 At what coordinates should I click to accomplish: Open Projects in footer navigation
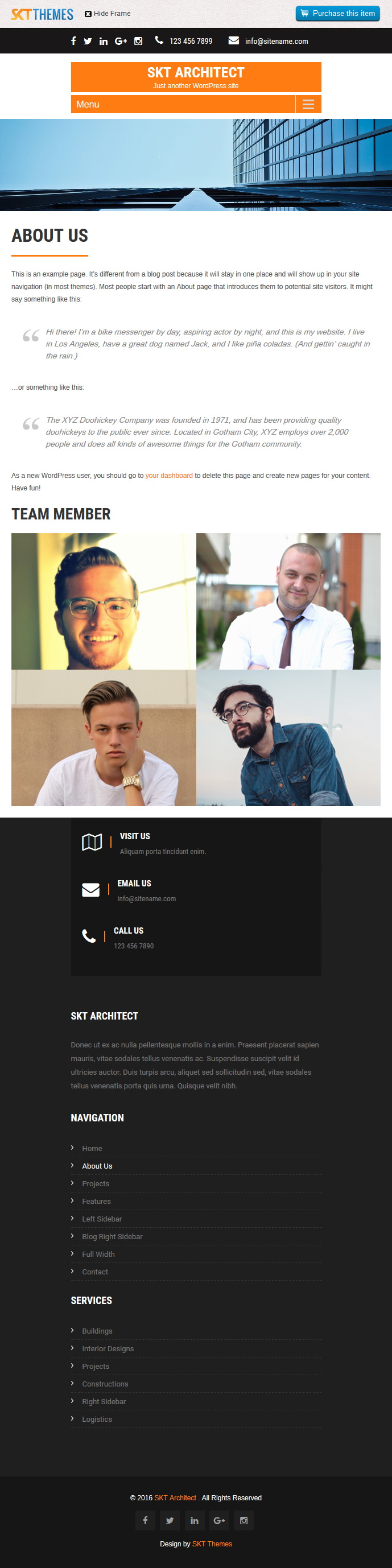pos(96,1183)
